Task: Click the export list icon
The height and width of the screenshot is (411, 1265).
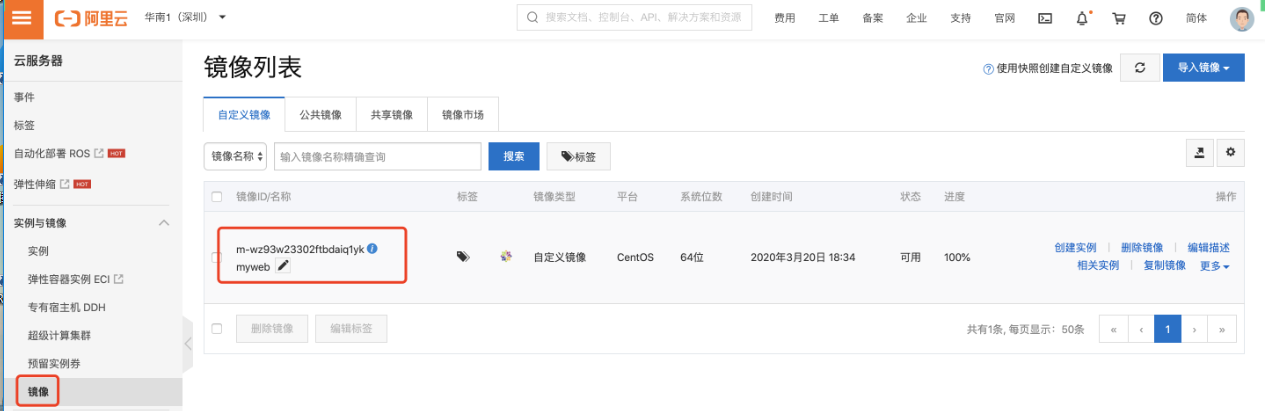Action: pyautogui.click(x=1199, y=153)
